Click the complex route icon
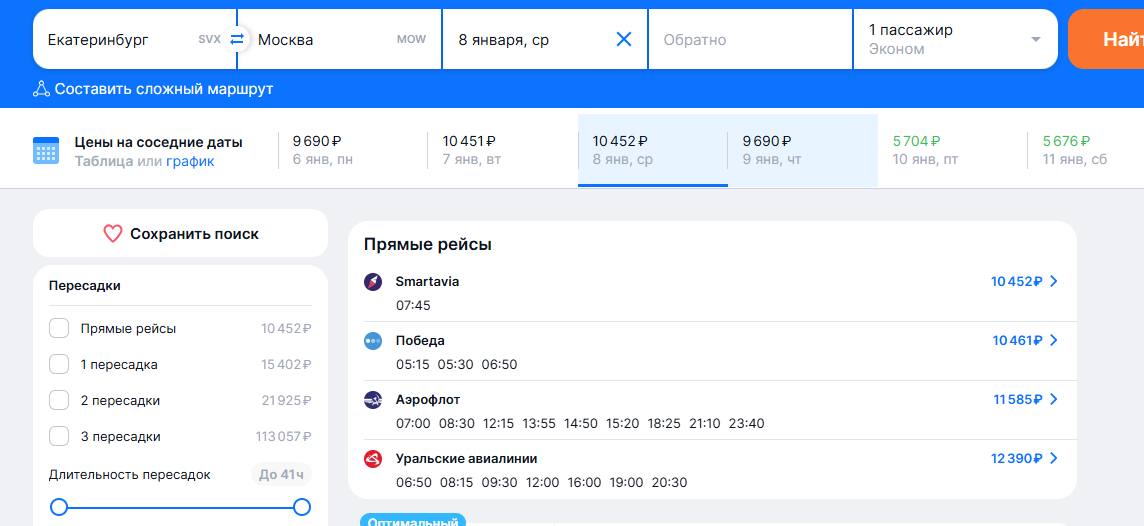This screenshot has height=526, width=1144. click(x=42, y=90)
